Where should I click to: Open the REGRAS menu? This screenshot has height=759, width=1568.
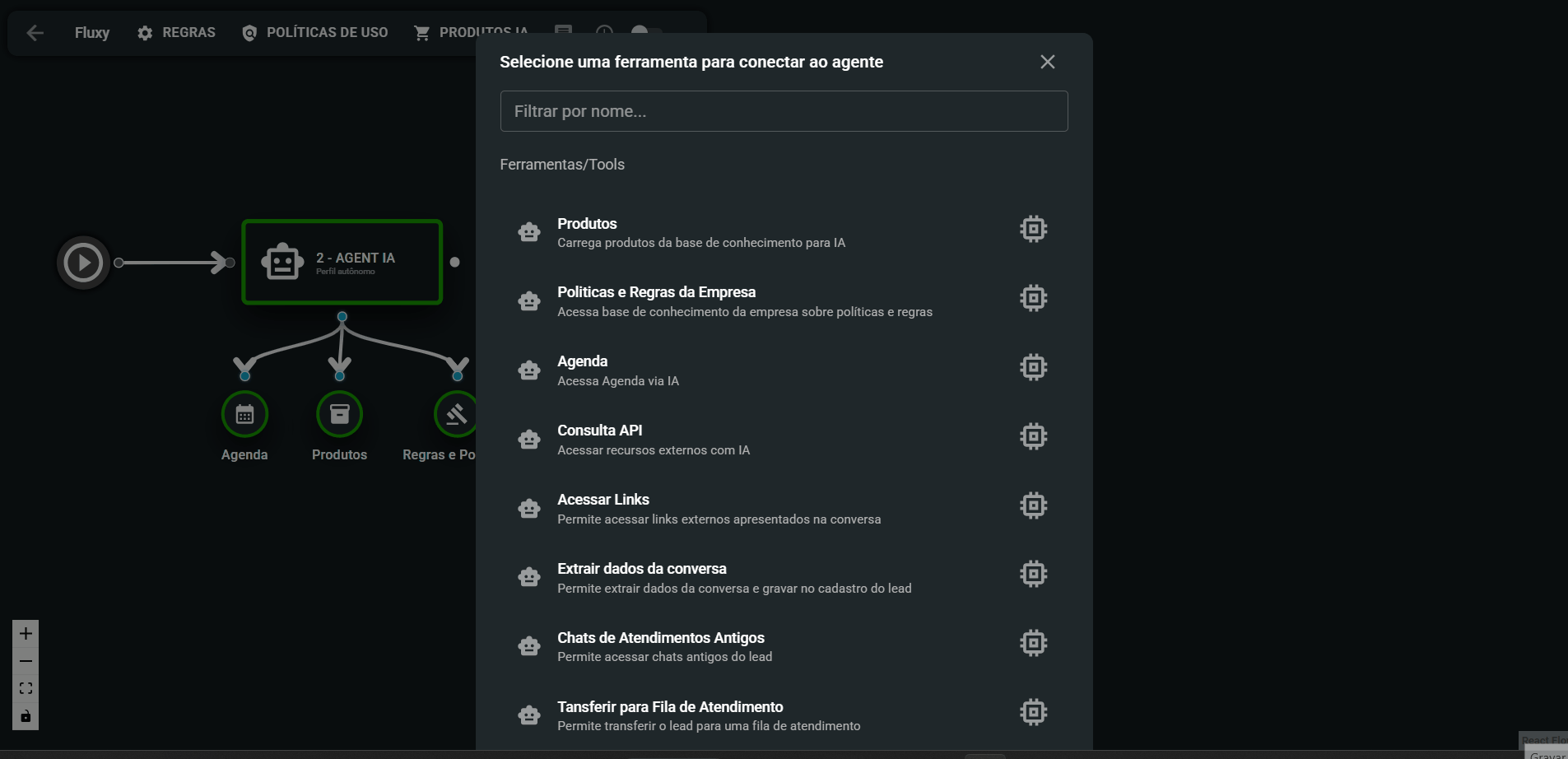(x=176, y=33)
